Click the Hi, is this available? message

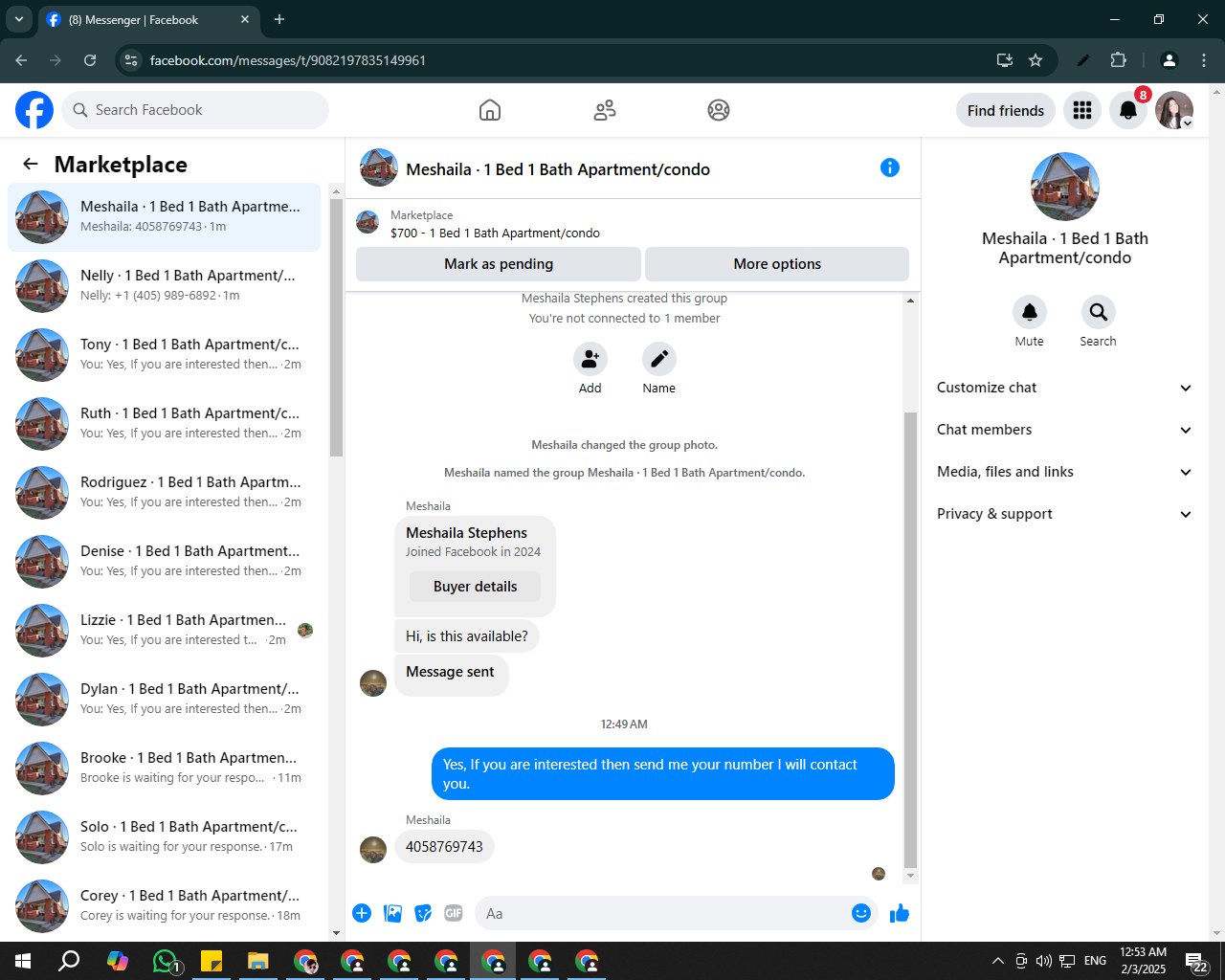(467, 636)
